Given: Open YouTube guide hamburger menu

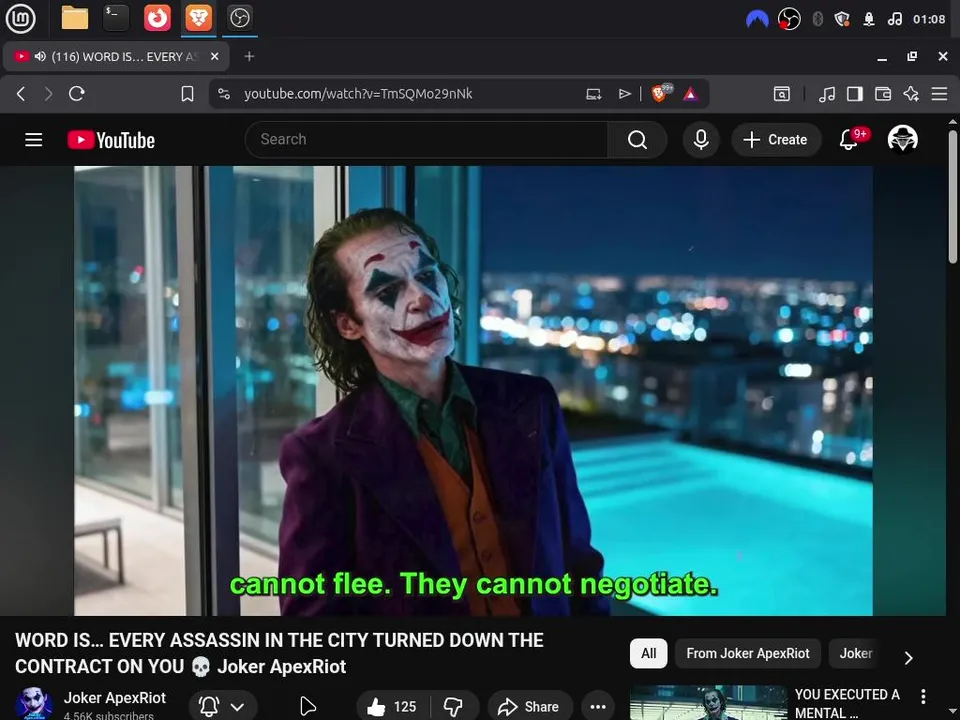Looking at the screenshot, I should click(x=34, y=140).
